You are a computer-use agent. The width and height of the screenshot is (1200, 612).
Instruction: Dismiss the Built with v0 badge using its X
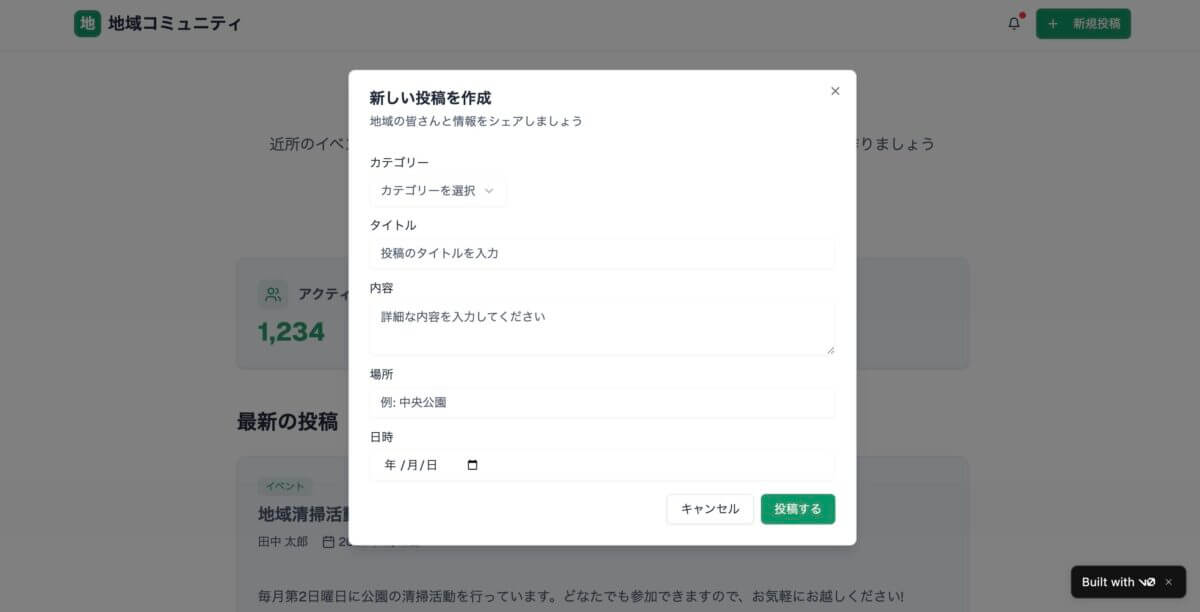1168,582
